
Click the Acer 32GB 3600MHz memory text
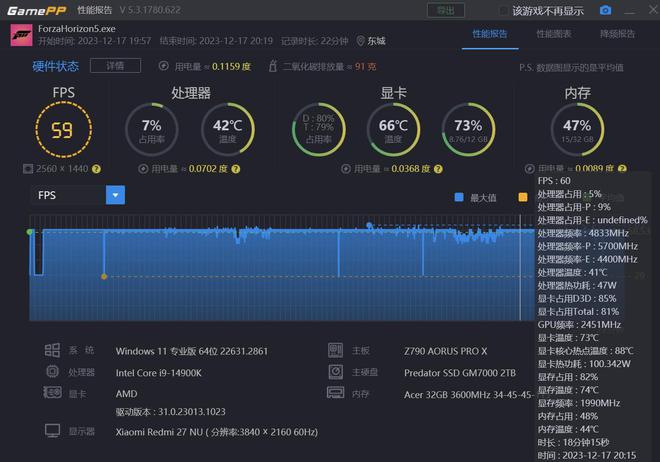pos(469,395)
